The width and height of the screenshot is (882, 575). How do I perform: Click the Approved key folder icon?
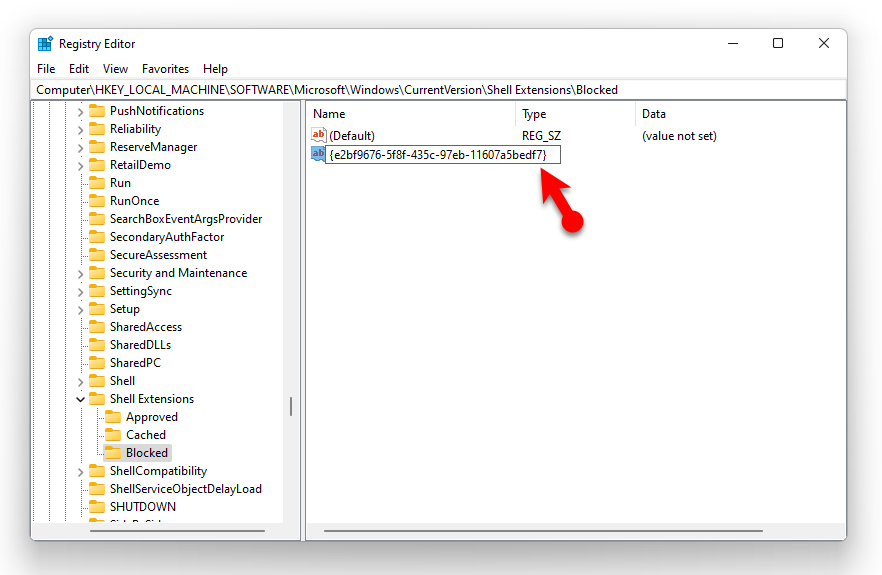click(x=113, y=417)
